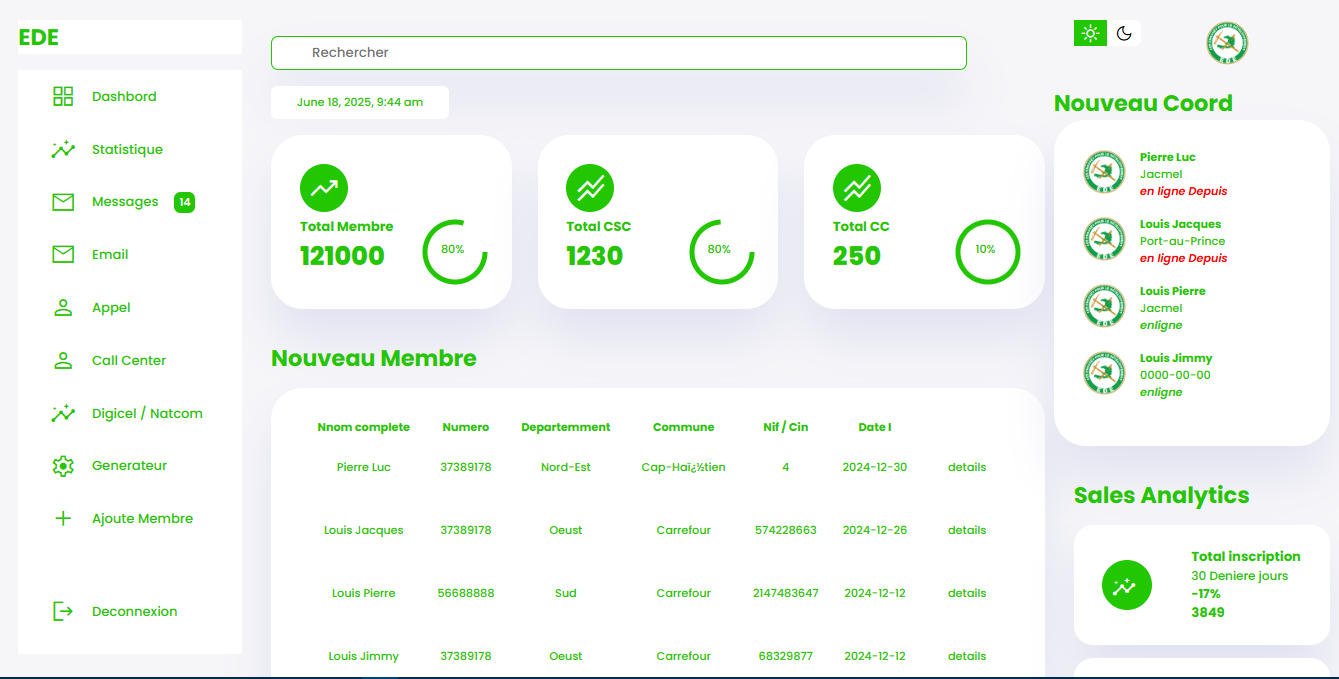The width and height of the screenshot is (1339, 679).
Task: Click the Generateur gear icon
Action: 63,465
